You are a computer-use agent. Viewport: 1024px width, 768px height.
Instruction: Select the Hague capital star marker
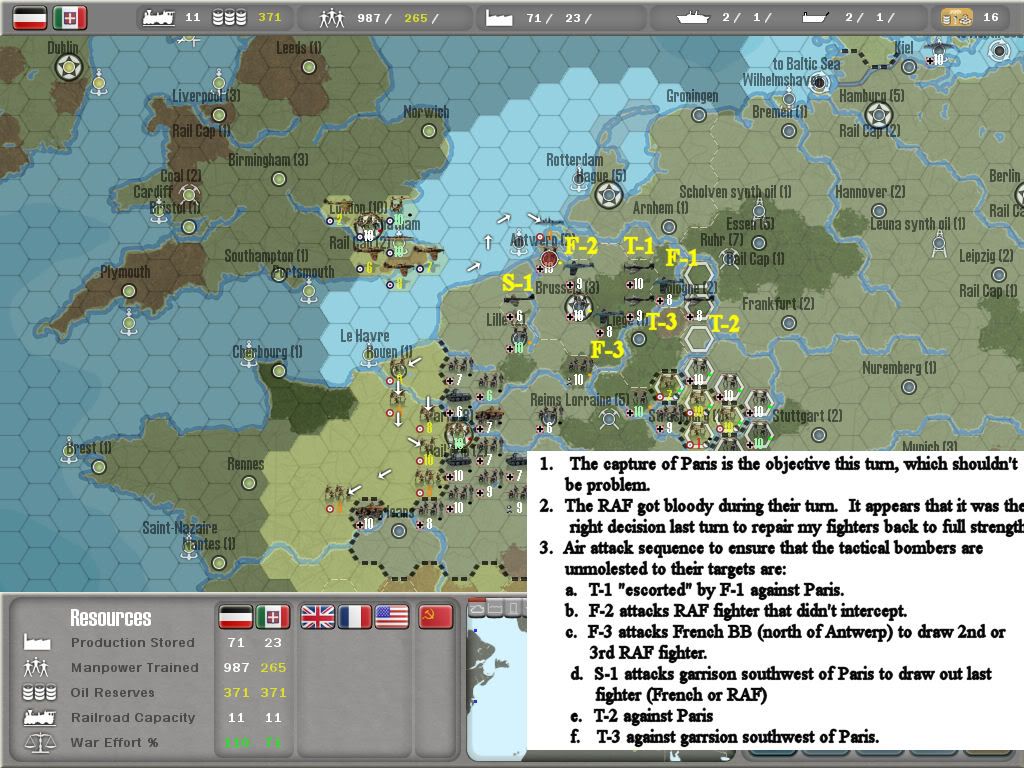click(x=609, y=194)
